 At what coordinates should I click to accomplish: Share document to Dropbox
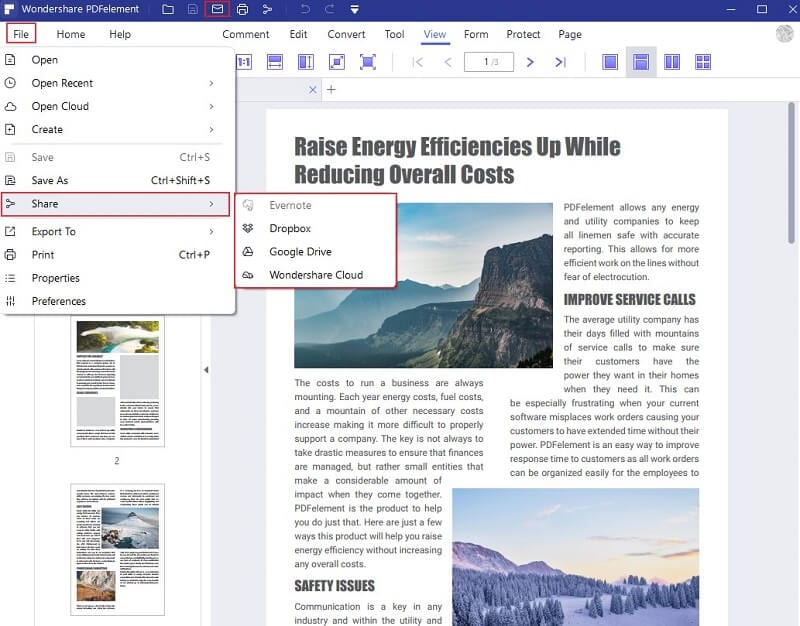point(316,229)
